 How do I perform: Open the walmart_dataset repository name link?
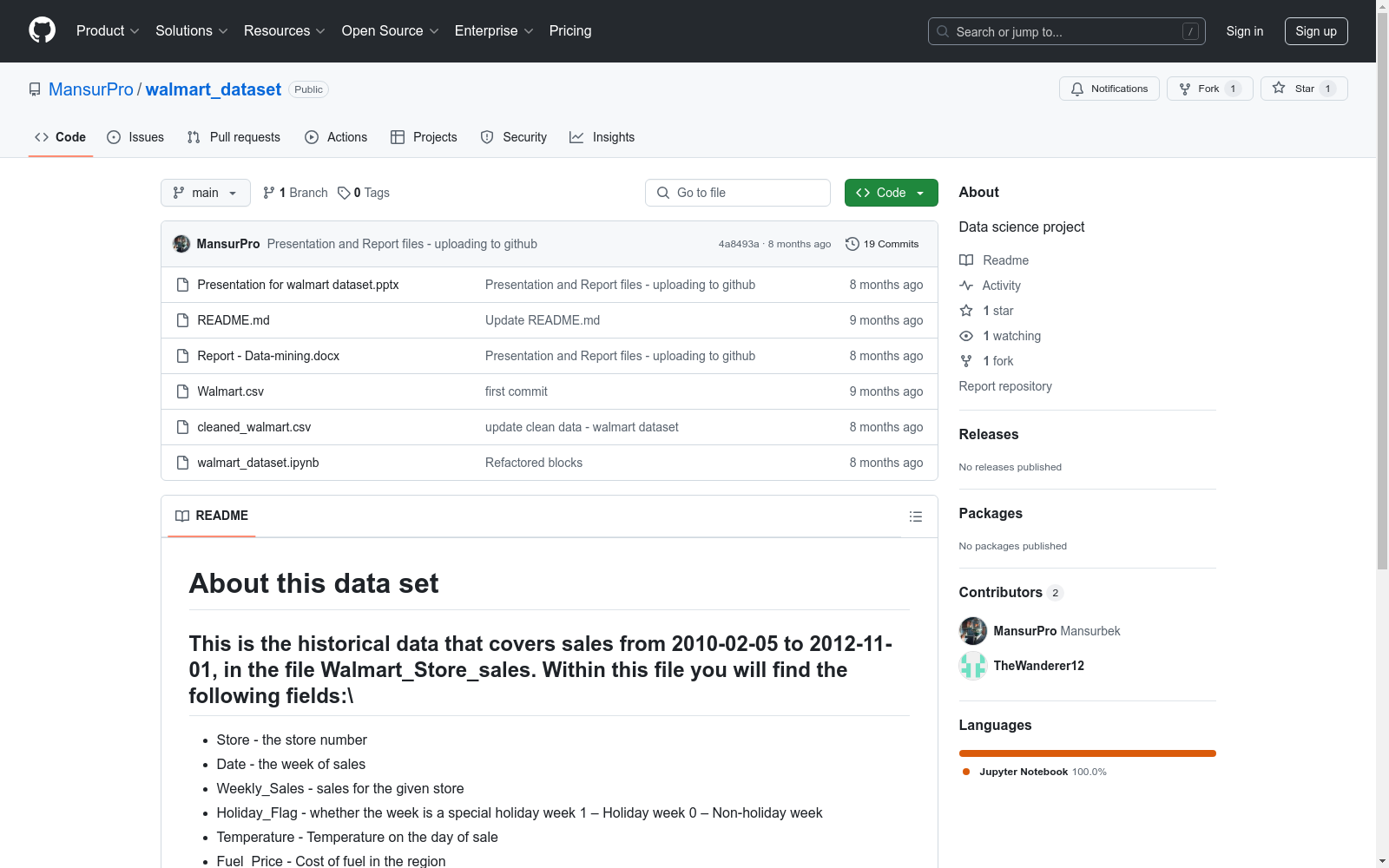pyautogui.click(x=214, y=89)
